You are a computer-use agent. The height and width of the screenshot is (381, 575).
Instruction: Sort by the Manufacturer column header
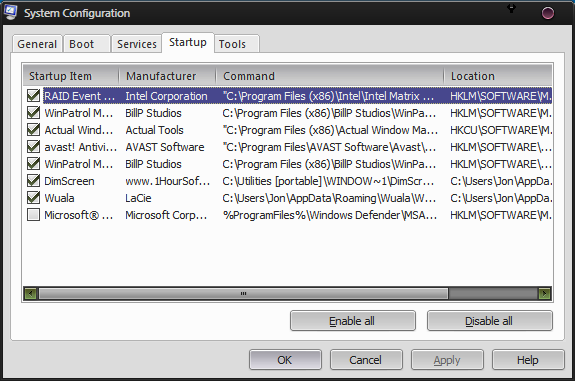tap(167, 76)
